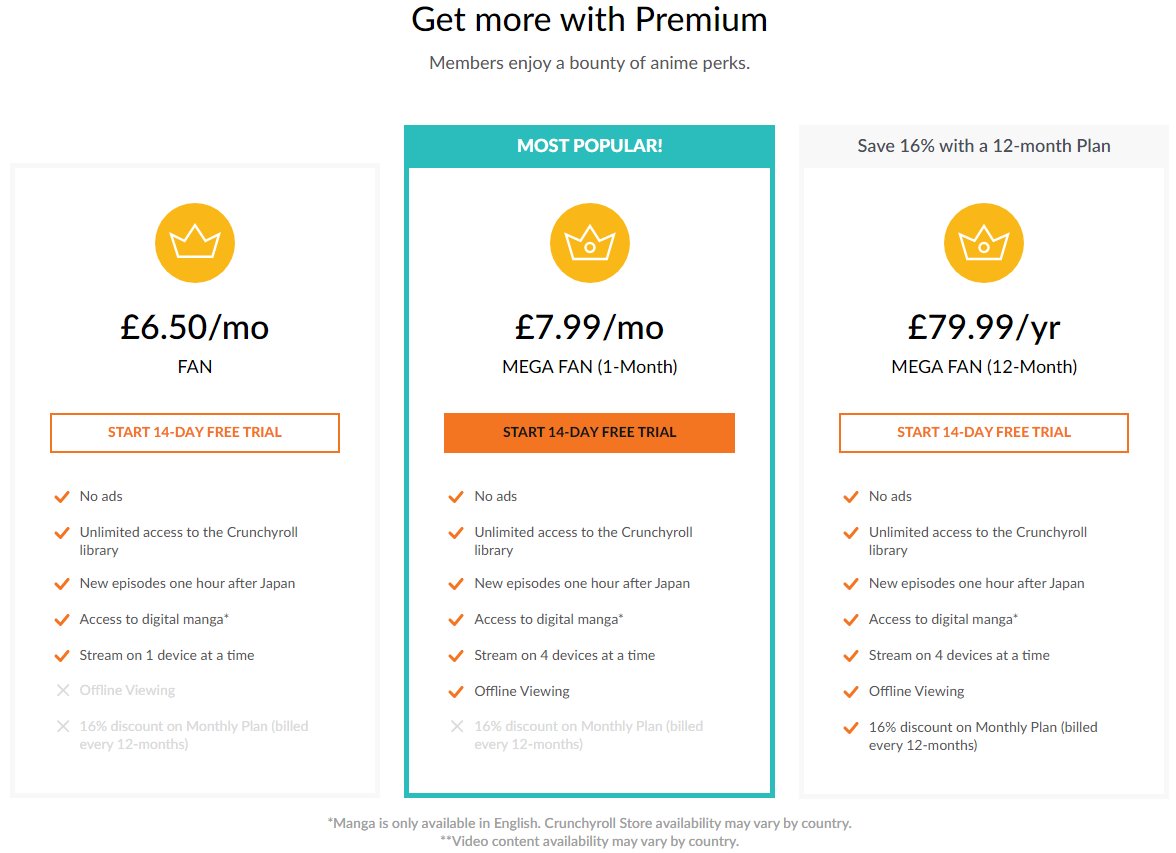Image resolution: width=1176 pixels, height=853 pixels.
Task: Click the checkmark beside No ads on FAN plan
Action: tap(61, 495)
